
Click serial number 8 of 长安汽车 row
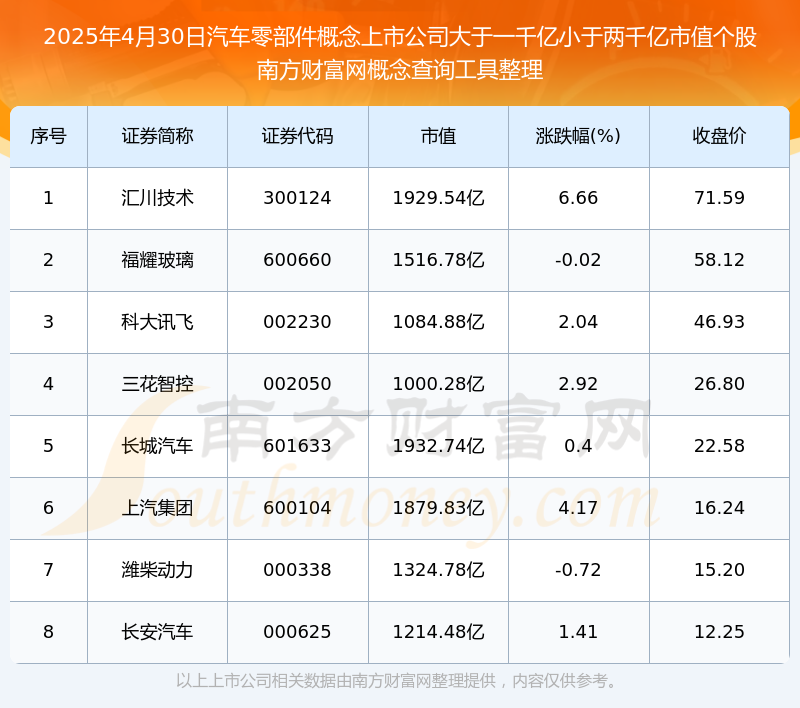(48, 632)
